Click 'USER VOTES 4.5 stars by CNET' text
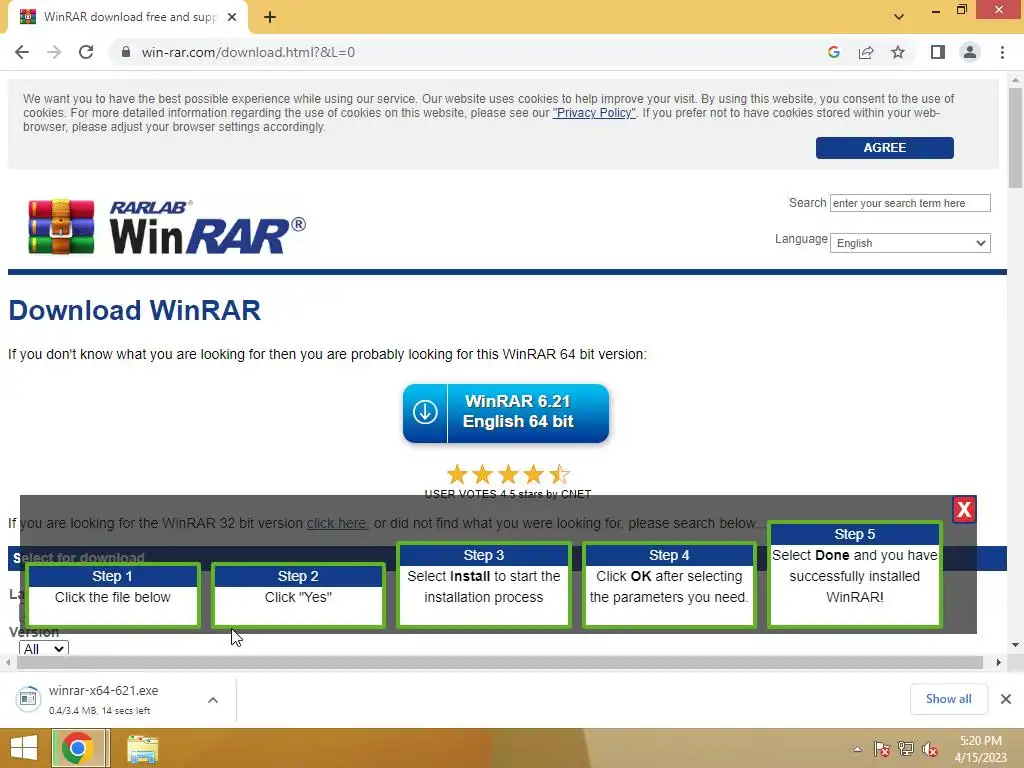 point(507,494)
